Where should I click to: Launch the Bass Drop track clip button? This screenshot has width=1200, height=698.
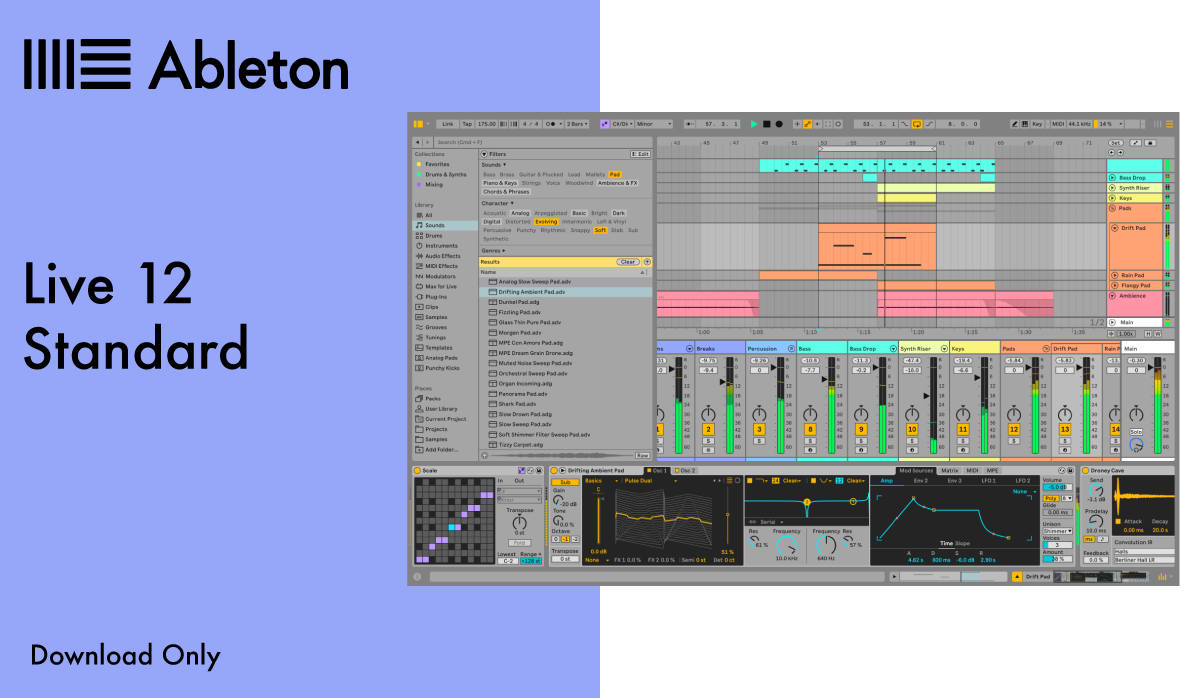click(x=1111, y=178)
